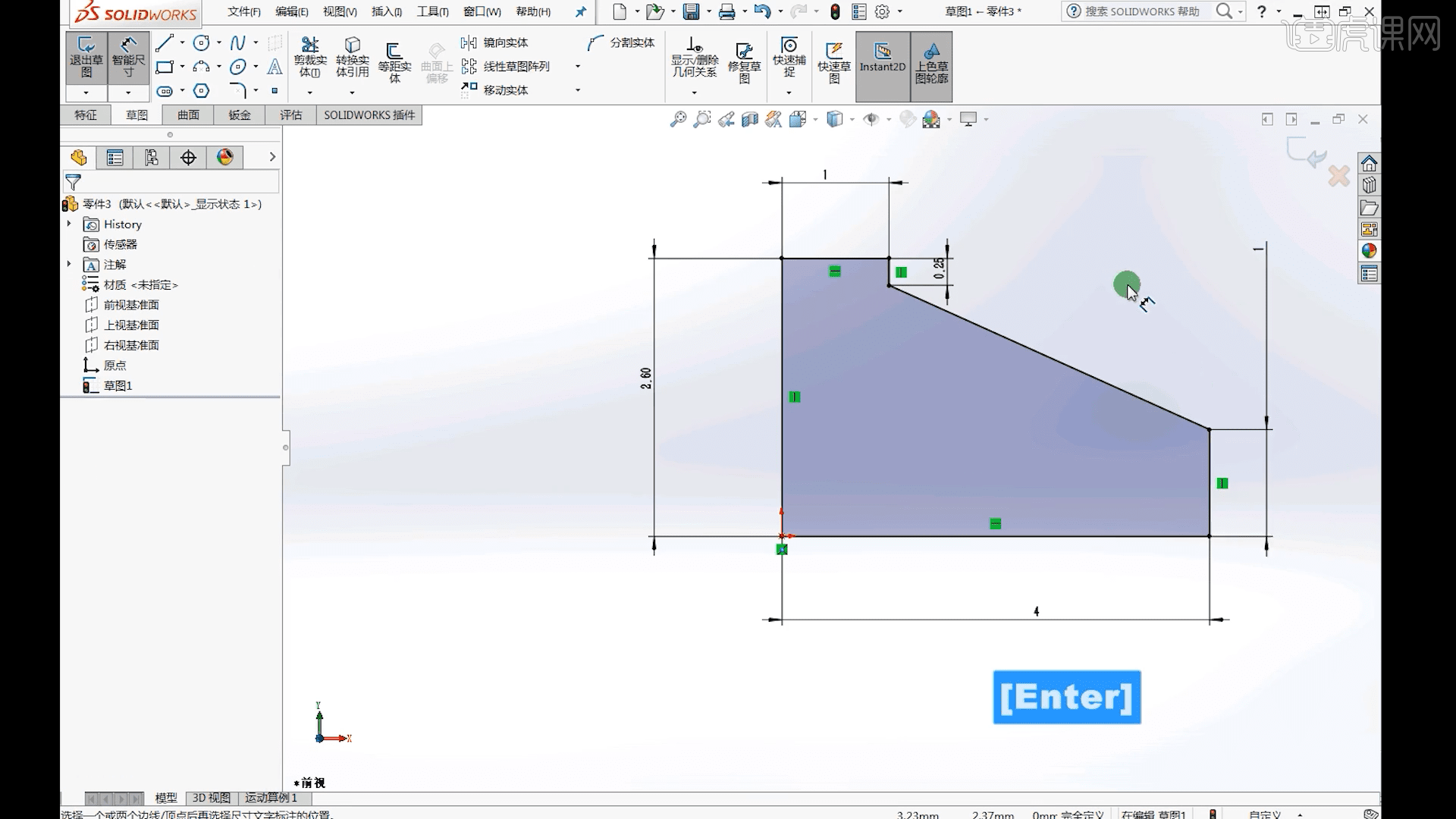Expand the History folder in tree
Image resolution: width=1456 pixels, height=819 pixels.
point(69,224)
